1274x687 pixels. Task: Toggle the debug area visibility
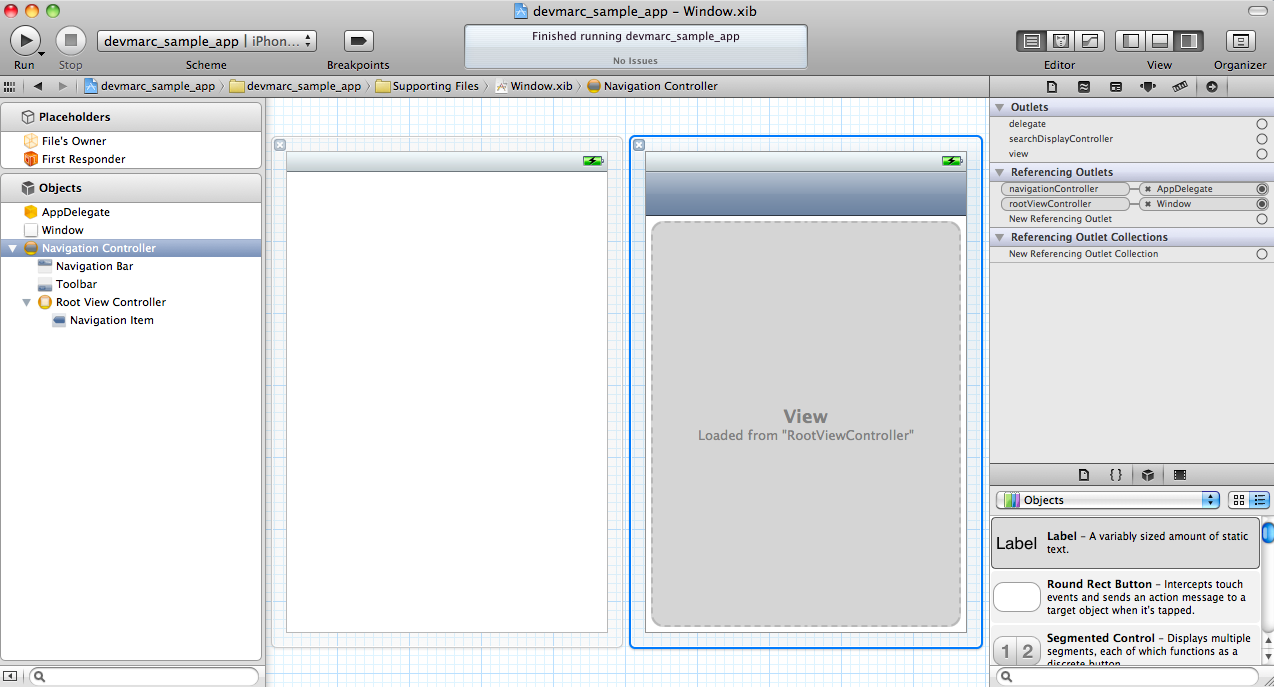1160,40
